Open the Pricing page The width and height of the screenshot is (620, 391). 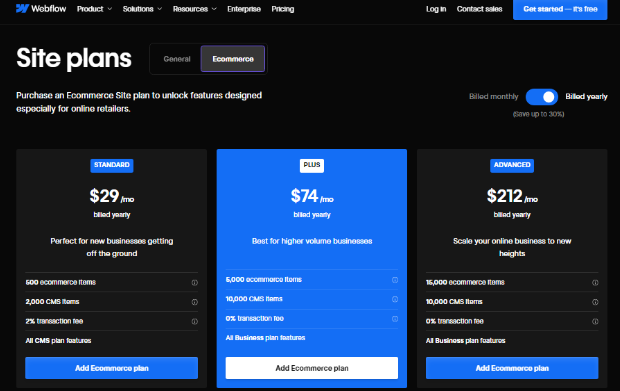click(283, 9)
